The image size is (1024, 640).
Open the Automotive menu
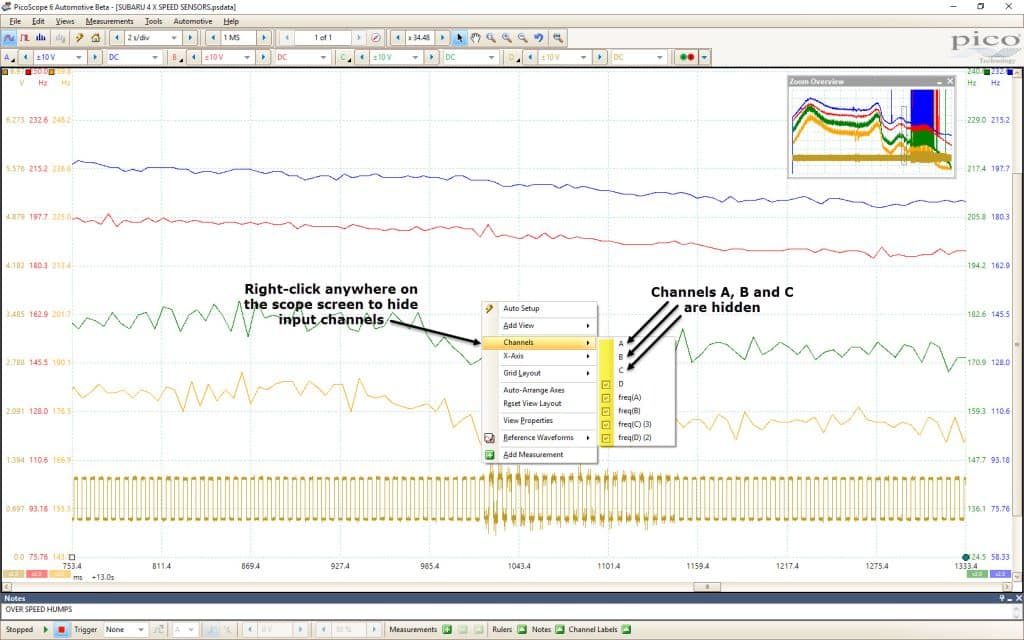[x=193, y=22]
